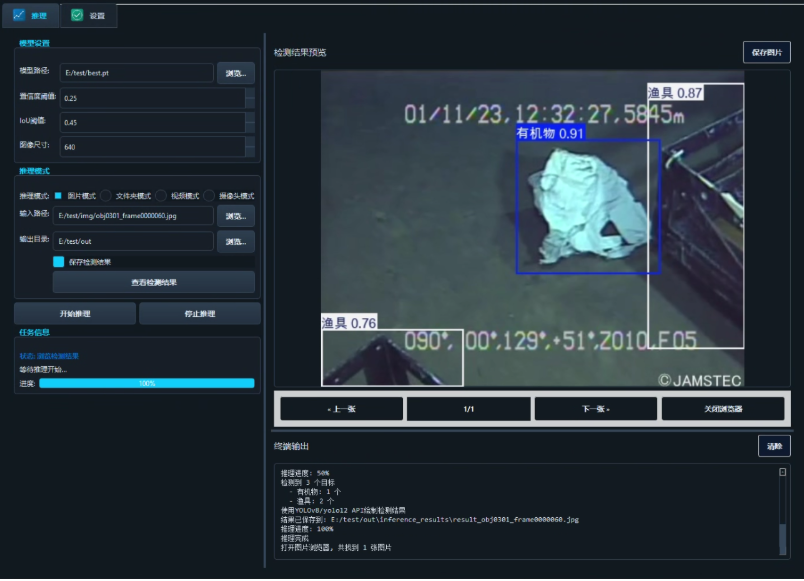This screenshot has height=581, width=804.
Task: Browse for the input path
Action: click(x=236, y=216)
